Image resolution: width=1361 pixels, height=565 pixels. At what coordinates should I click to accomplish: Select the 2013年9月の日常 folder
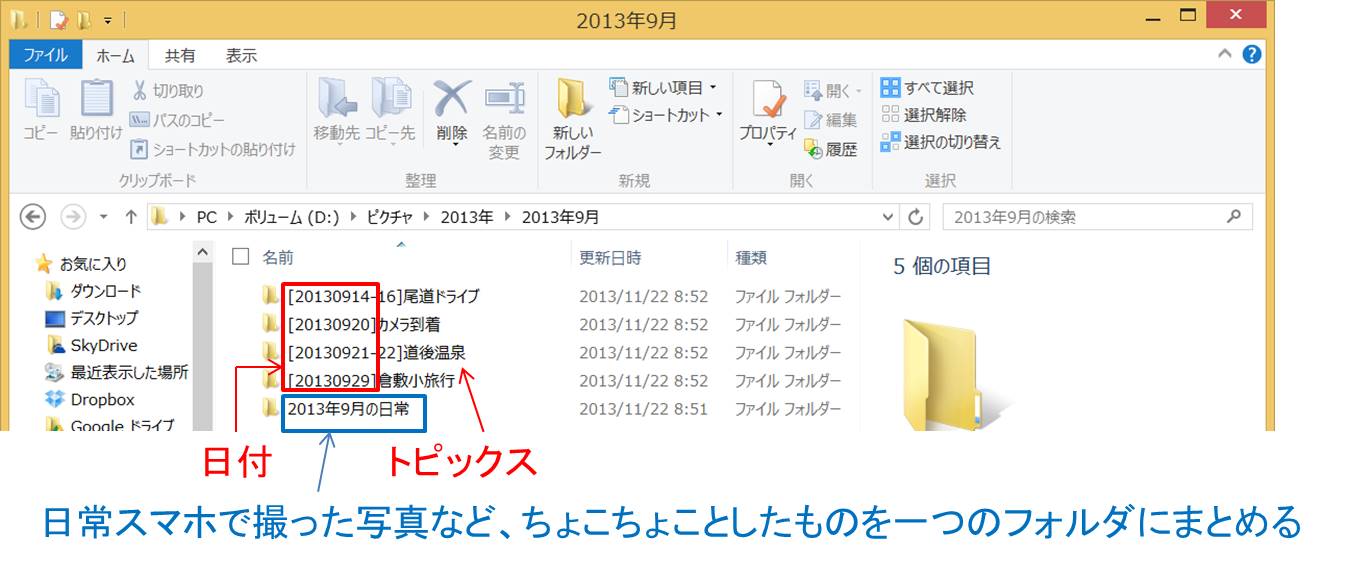click(338, 408)
